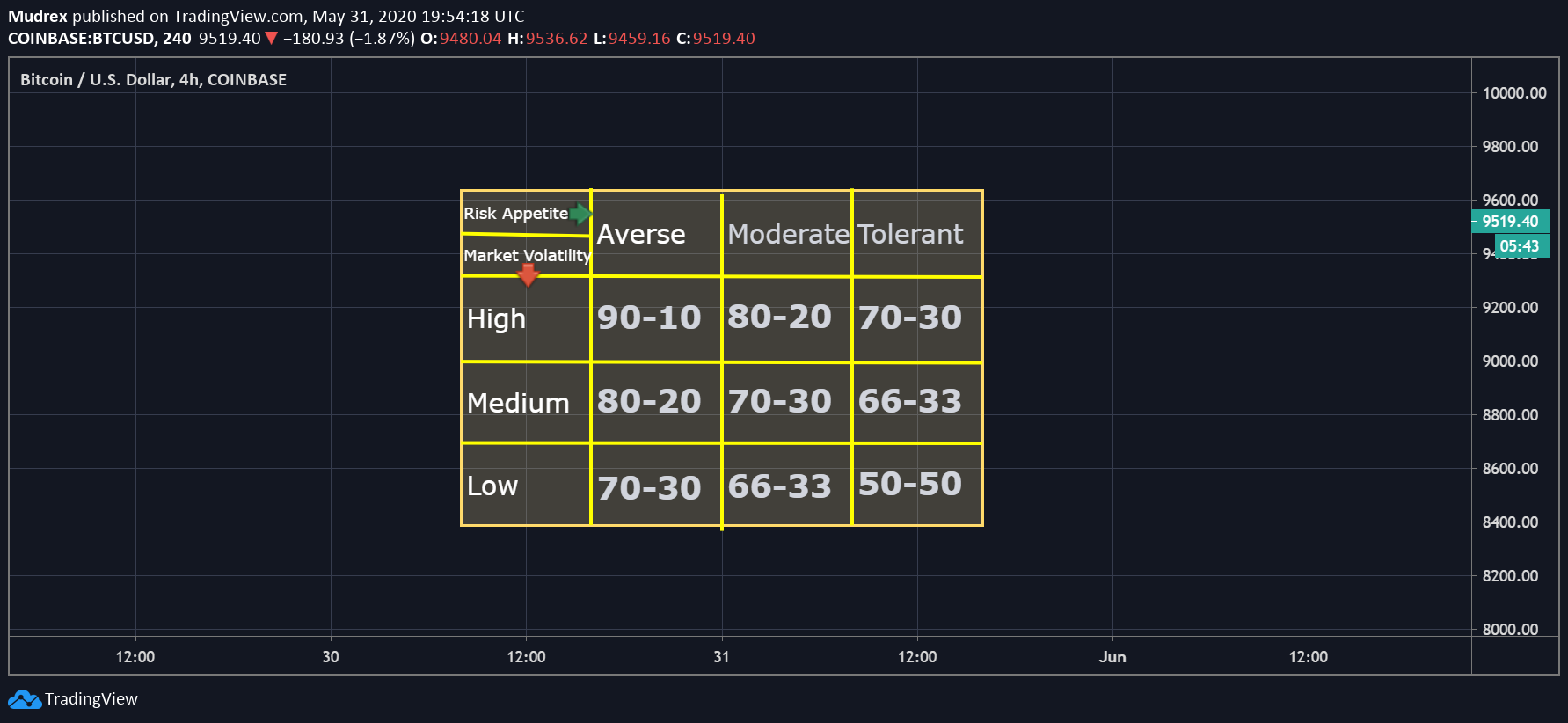Click the COINBASE:BTCUSD, 240 symbol label
The image size is (1568, 723).
(x=99, y=39)
